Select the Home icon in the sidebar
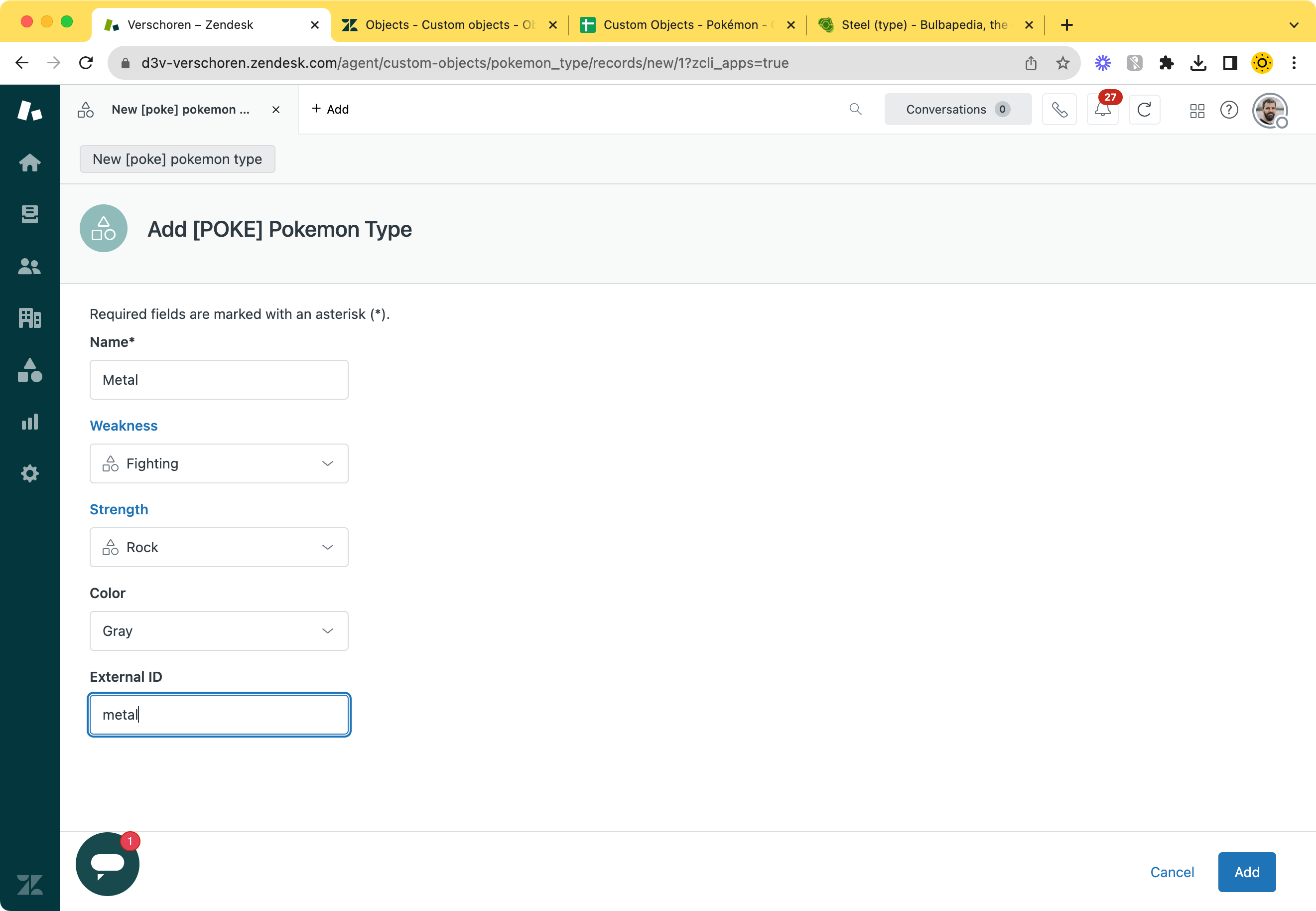Image resolution: width=1316 pixels, height=911 pixels. click(x=30, y=162)
